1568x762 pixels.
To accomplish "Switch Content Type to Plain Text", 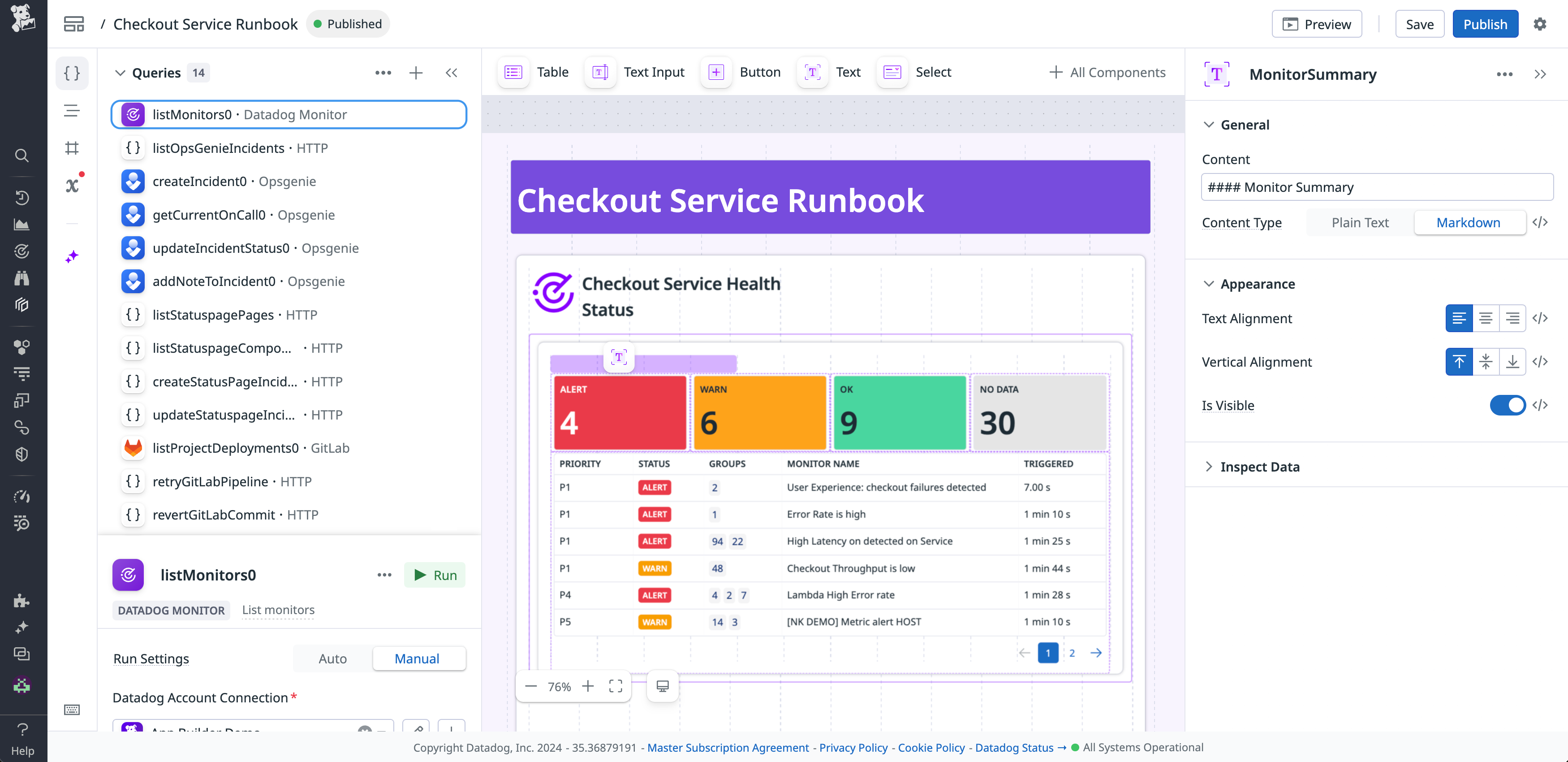I will pyautogui.click(x=1359, y=222).
